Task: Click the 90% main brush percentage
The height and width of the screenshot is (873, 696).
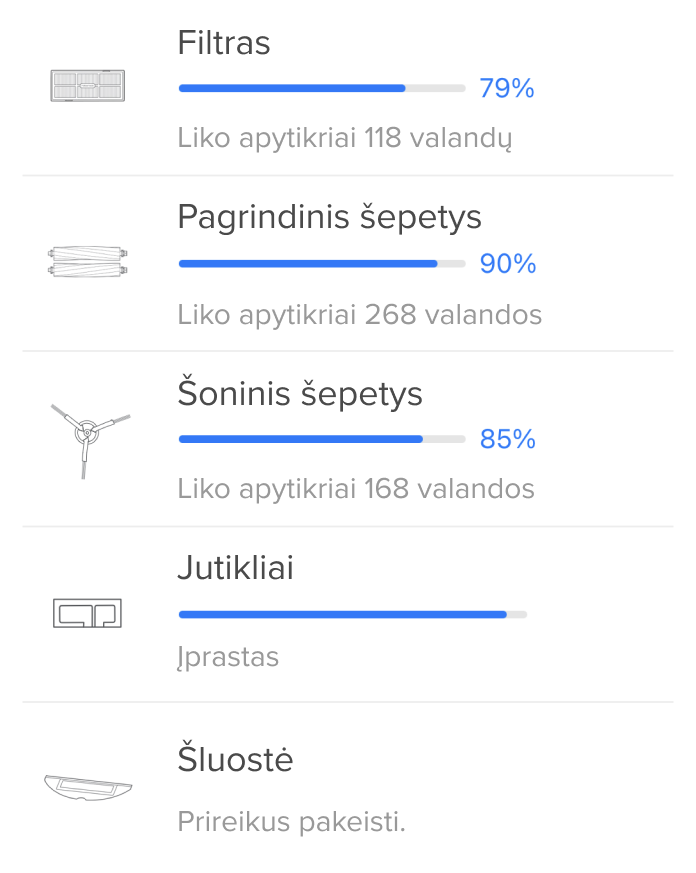Action: coord(507,264)
